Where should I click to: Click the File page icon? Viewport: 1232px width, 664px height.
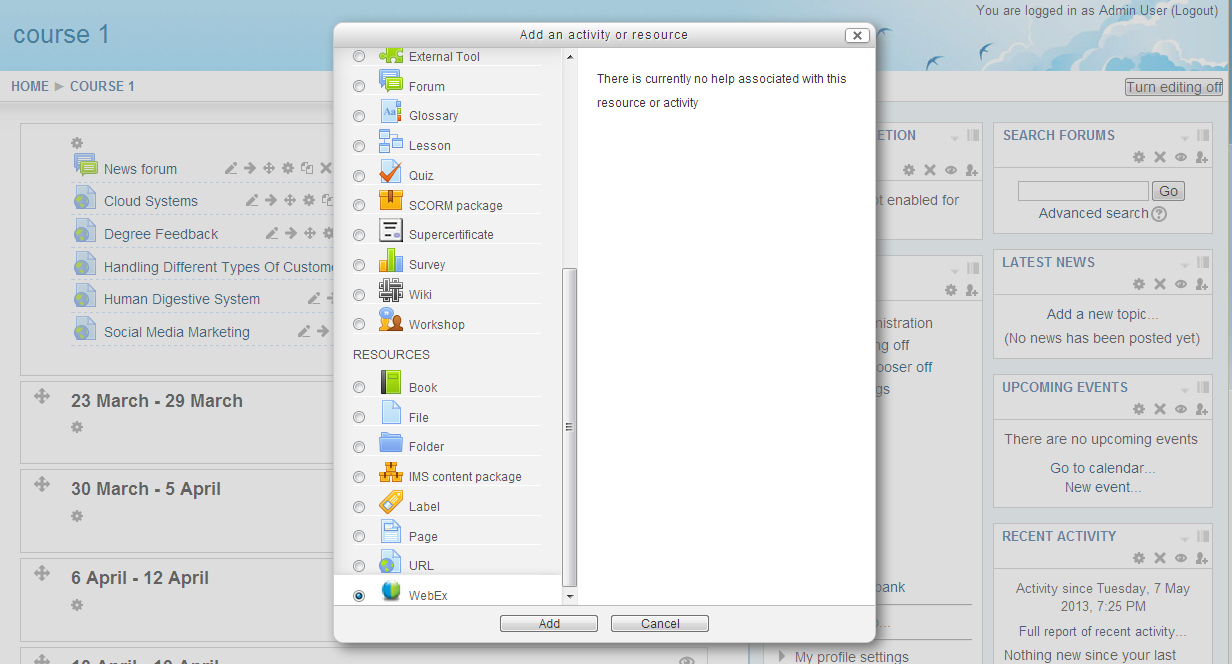tap(391, 413)
